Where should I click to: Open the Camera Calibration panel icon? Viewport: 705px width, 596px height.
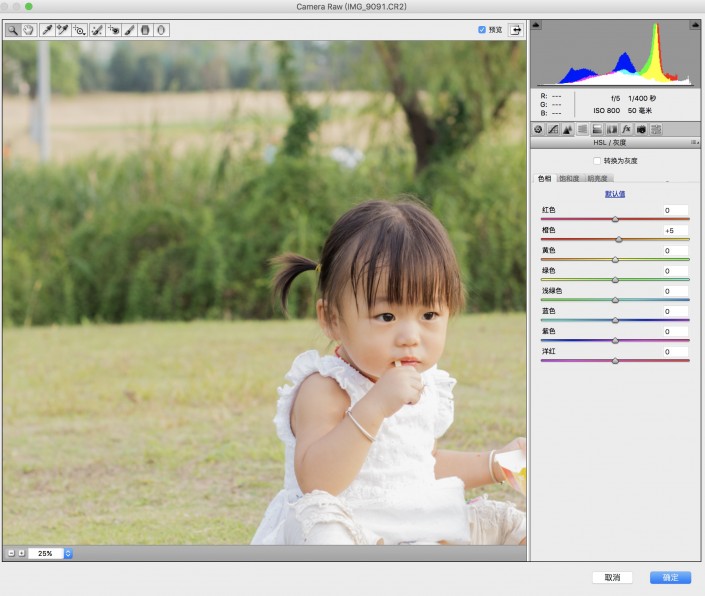click(641, 129)
